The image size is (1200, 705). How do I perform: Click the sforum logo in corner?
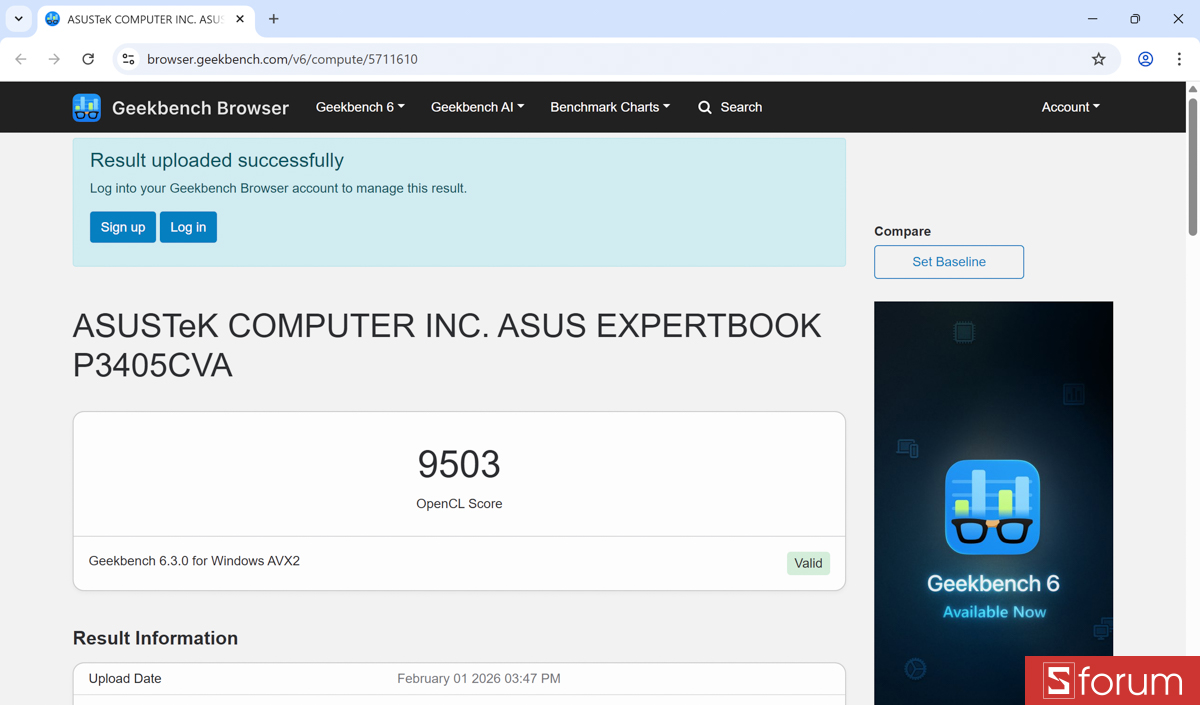tap(1112, 681)
